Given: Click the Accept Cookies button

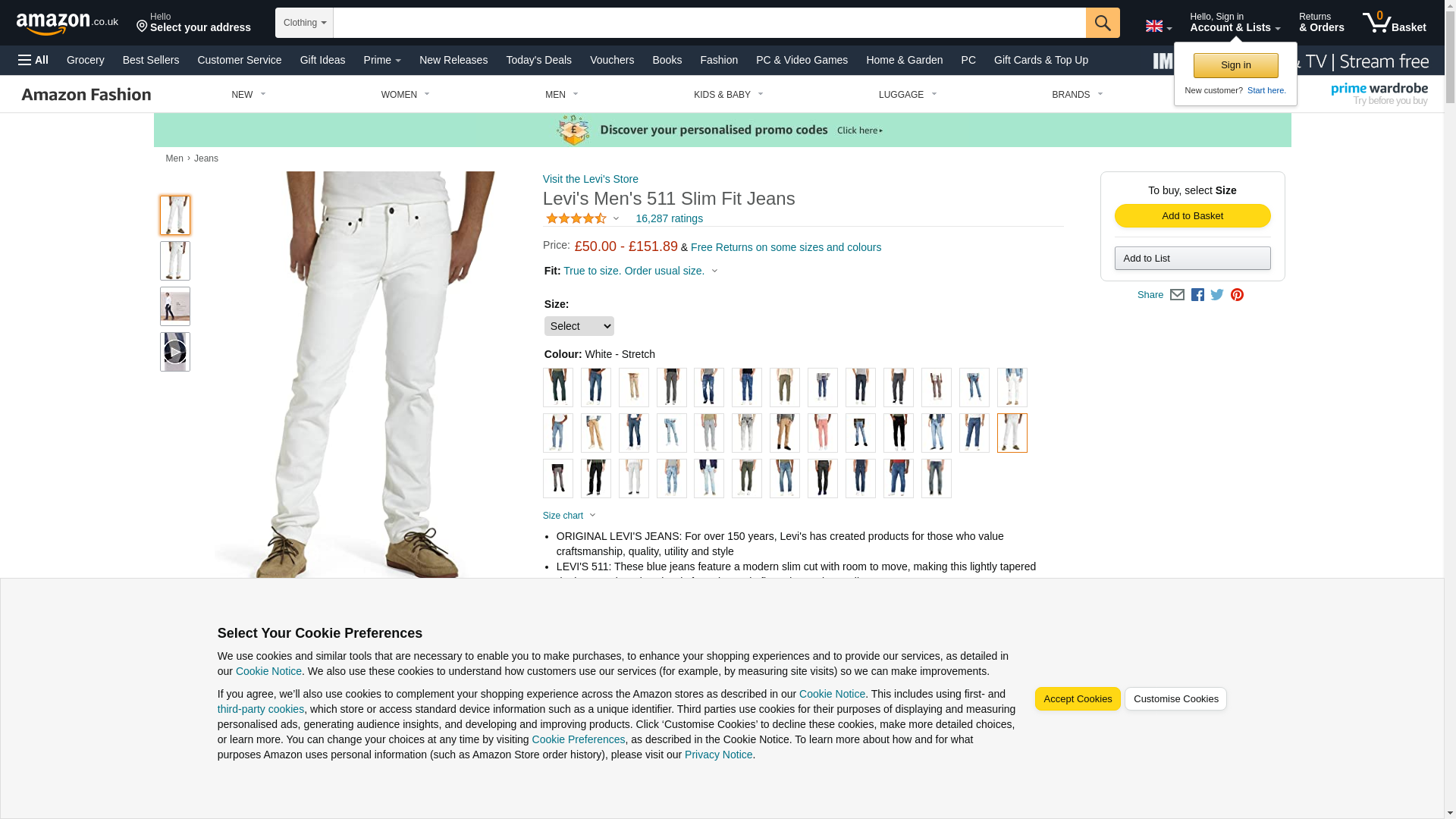Looking at the screenshot, I should (1078, 699).
